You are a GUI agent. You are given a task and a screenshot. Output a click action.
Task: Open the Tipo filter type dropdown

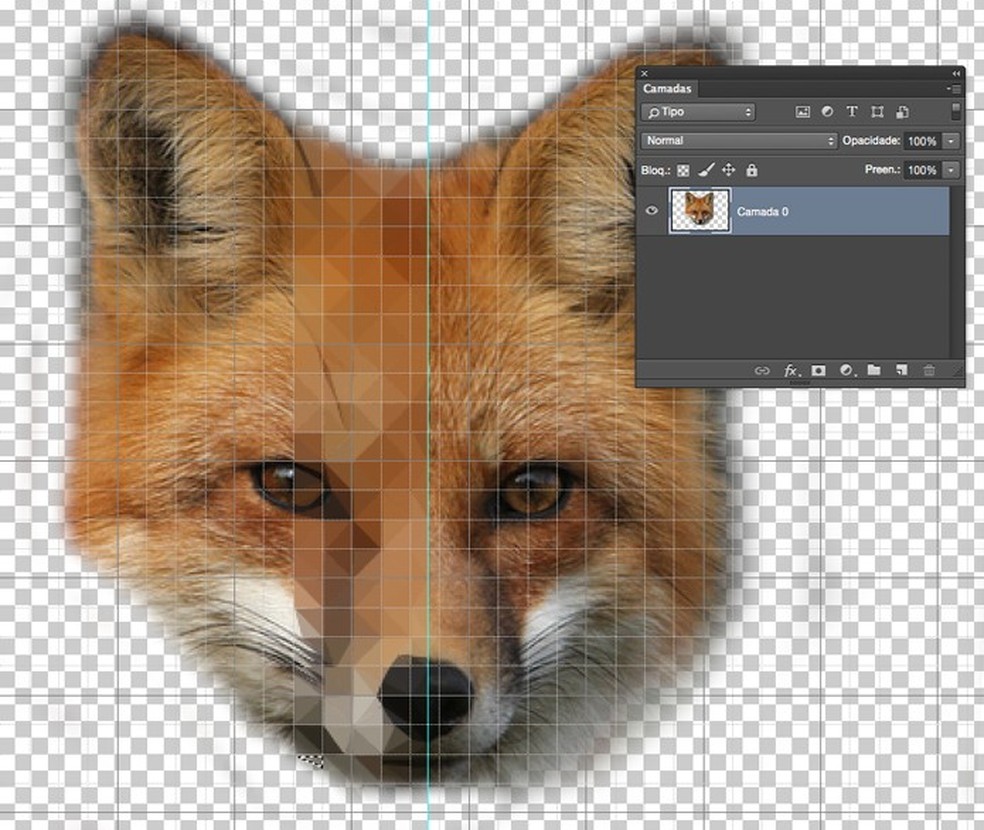click(698, 112)
